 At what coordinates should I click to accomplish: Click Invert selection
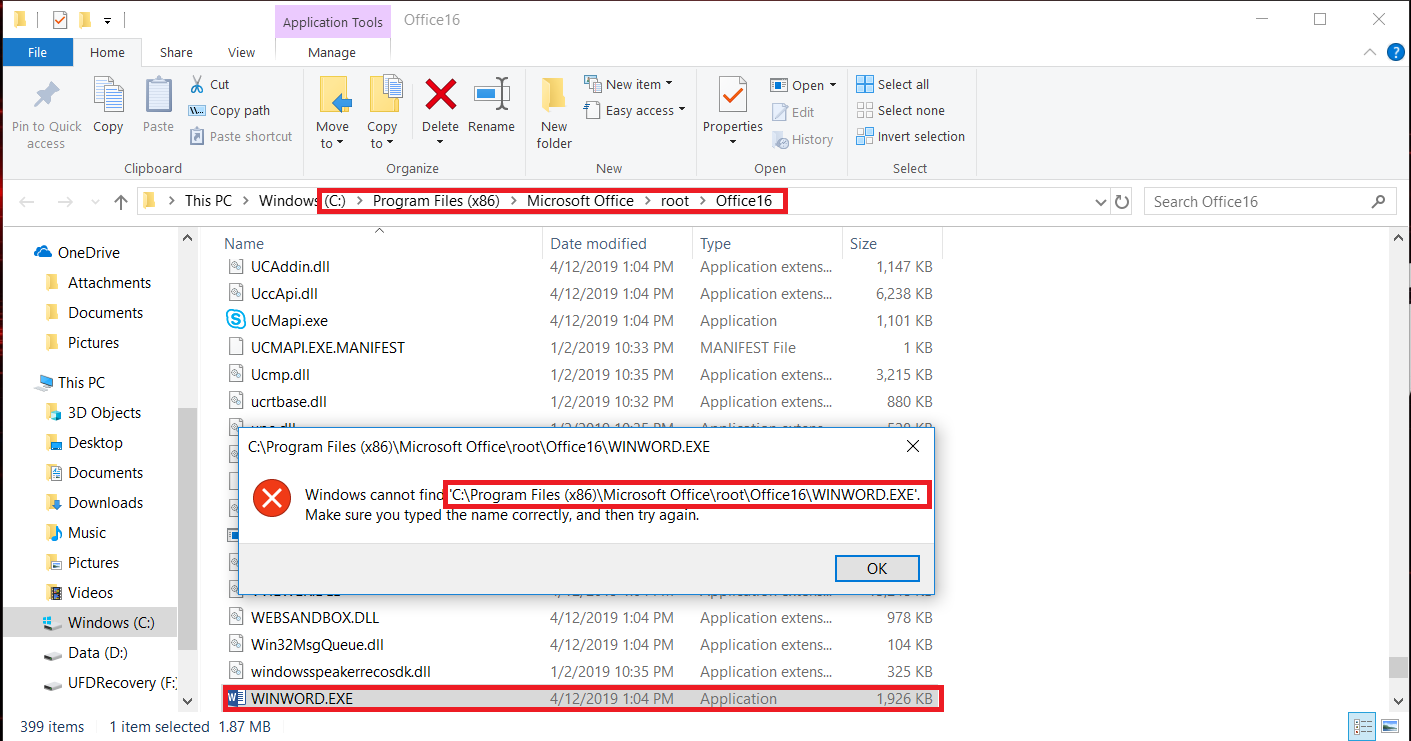(911, 137)
